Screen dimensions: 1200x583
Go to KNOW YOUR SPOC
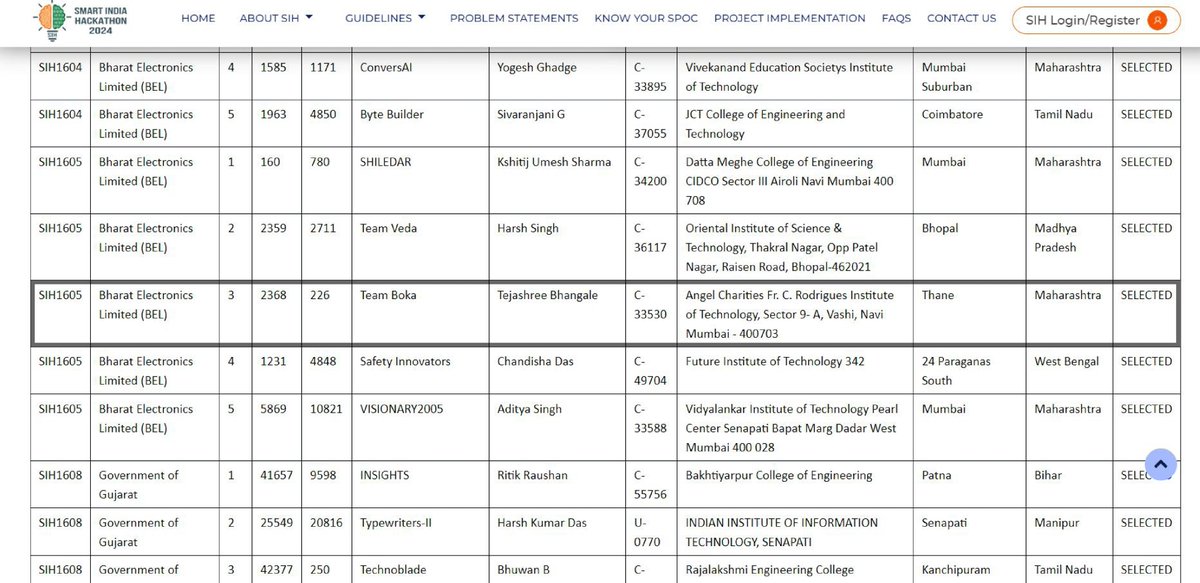coord(646,18)
